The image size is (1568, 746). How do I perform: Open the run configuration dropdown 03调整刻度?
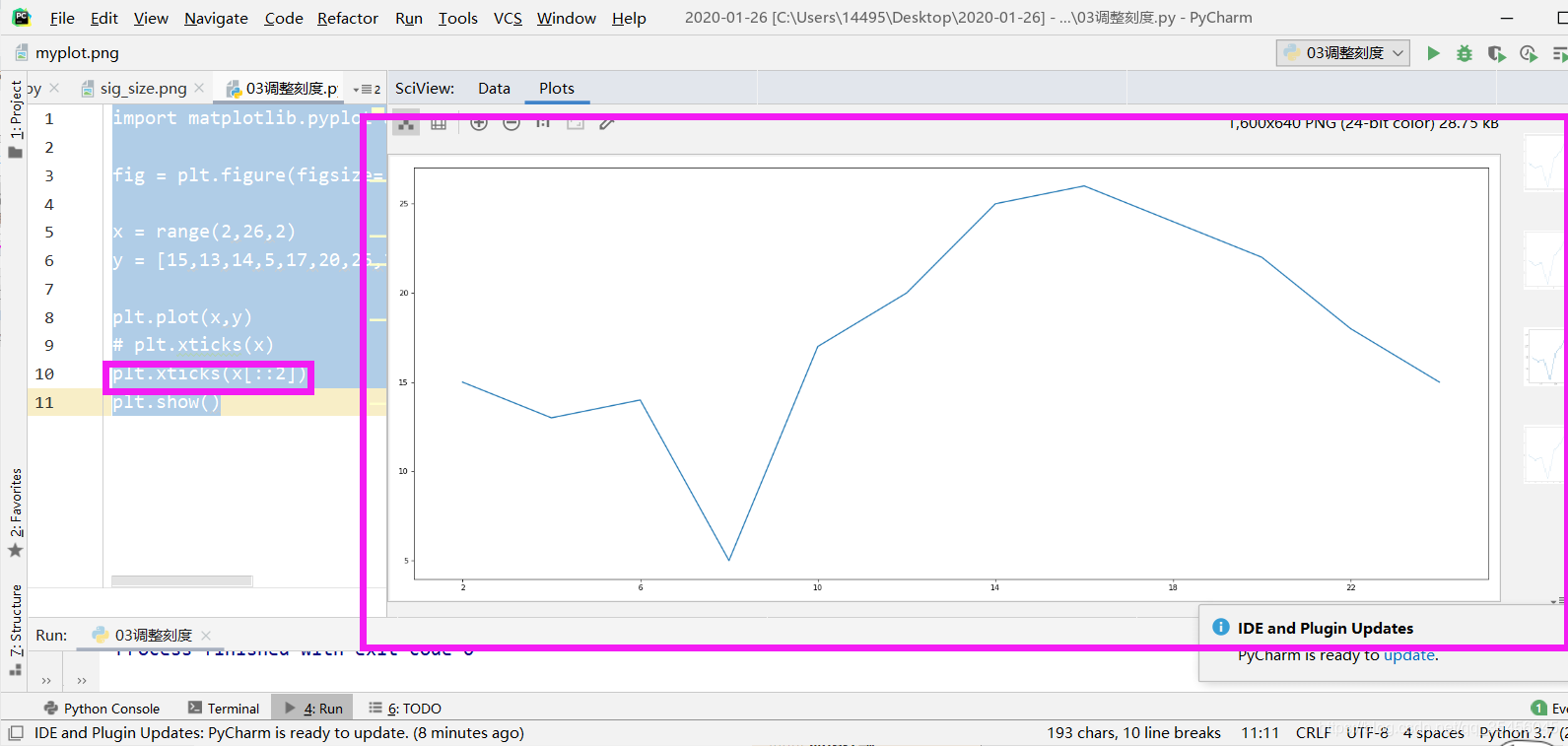1343,53
